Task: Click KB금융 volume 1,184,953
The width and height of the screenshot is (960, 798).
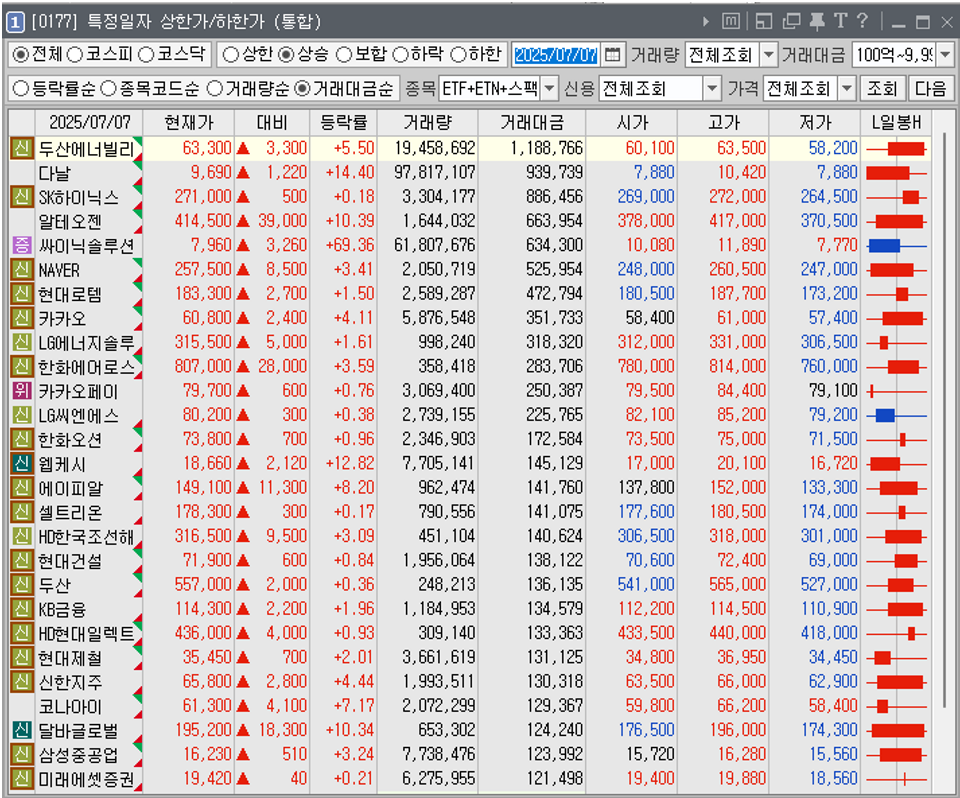Action: (438, 609)
